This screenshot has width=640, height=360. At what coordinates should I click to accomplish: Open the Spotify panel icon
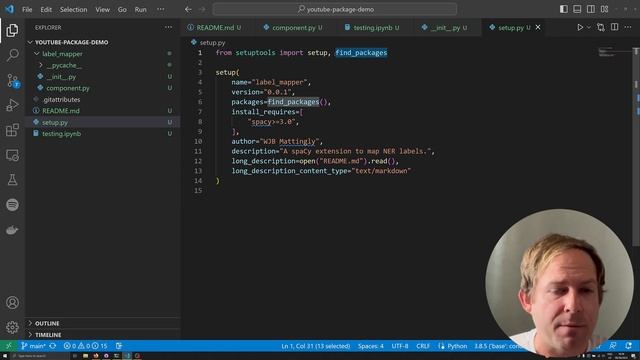12,205
